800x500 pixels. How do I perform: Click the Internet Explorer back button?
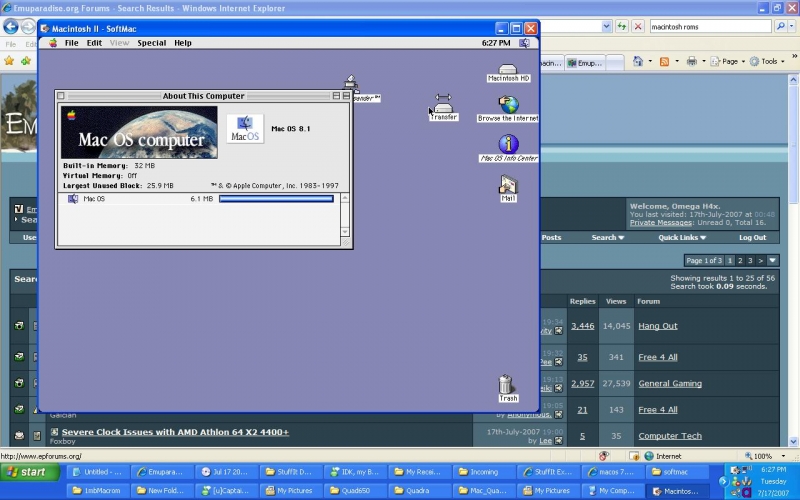tap(11, 27)
